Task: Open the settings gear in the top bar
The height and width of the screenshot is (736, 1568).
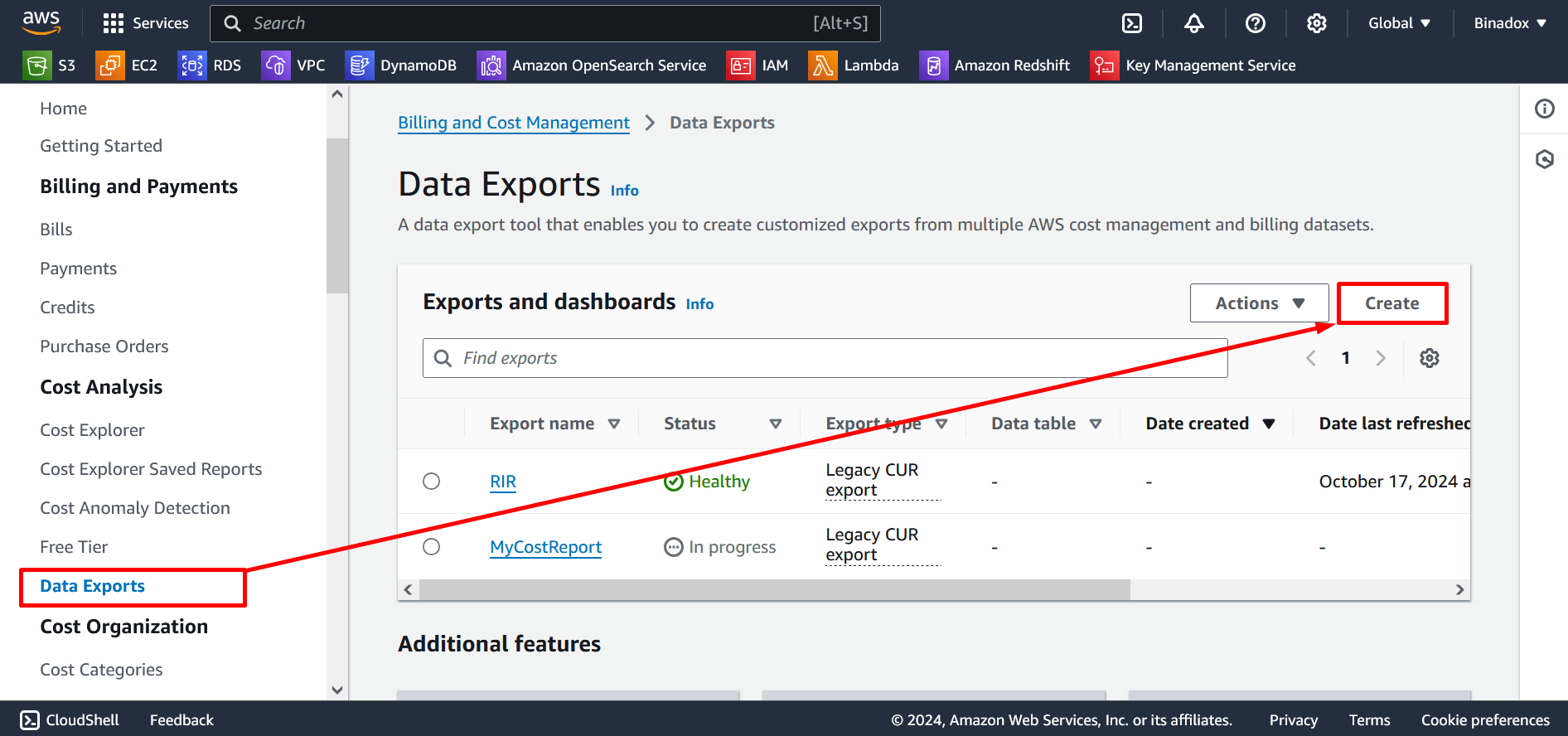Action: pyautogui.click(x=1317, y=23)
